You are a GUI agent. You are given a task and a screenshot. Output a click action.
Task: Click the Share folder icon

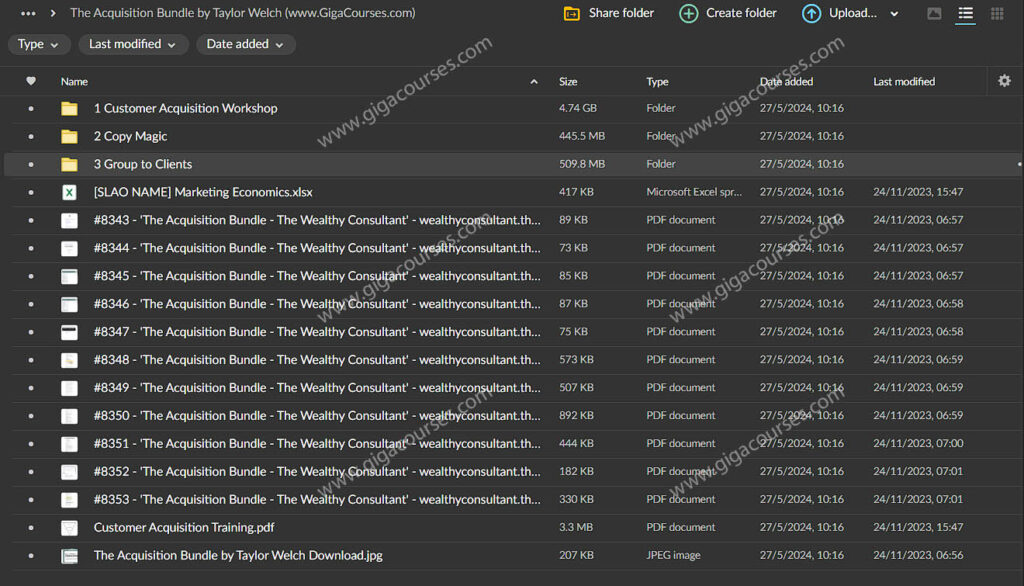coord(572,13)
